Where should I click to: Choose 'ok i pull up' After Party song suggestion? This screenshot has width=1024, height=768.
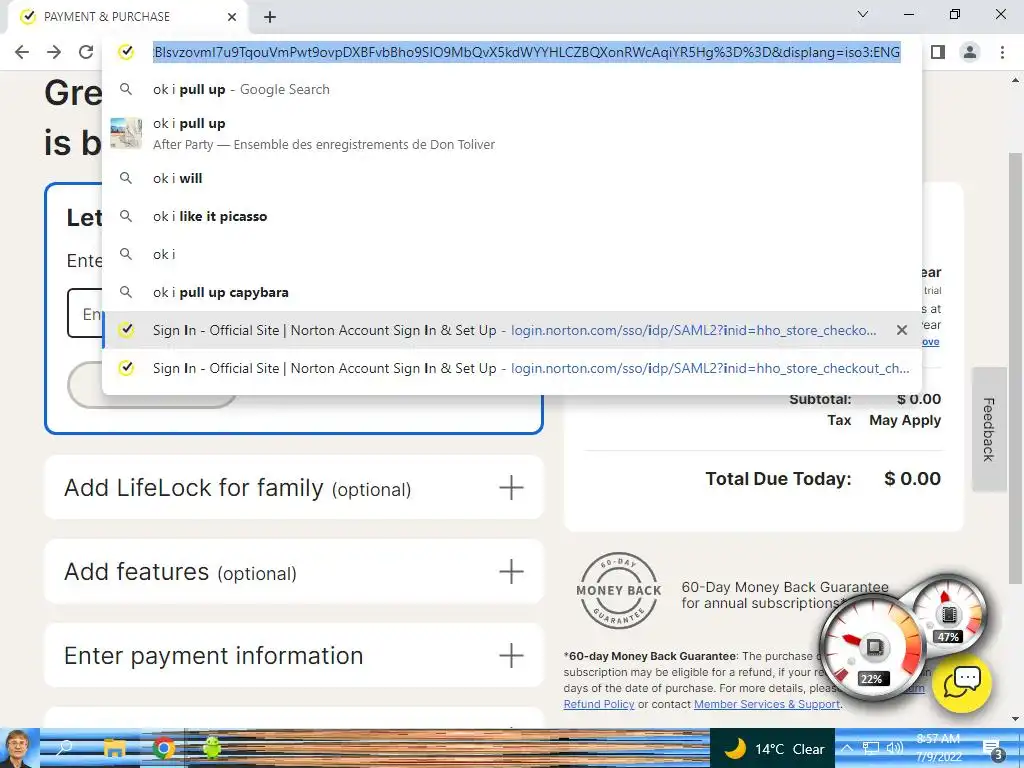512,133
